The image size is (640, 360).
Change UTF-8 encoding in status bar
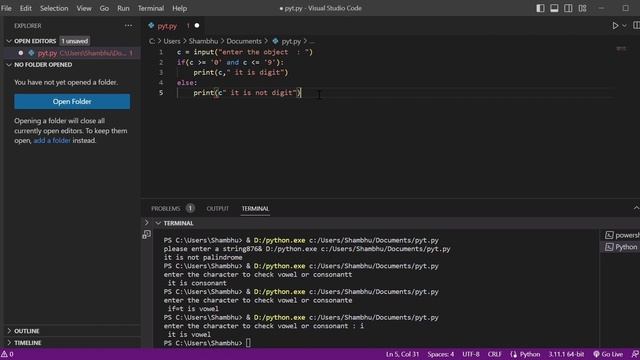click(471, 354)
